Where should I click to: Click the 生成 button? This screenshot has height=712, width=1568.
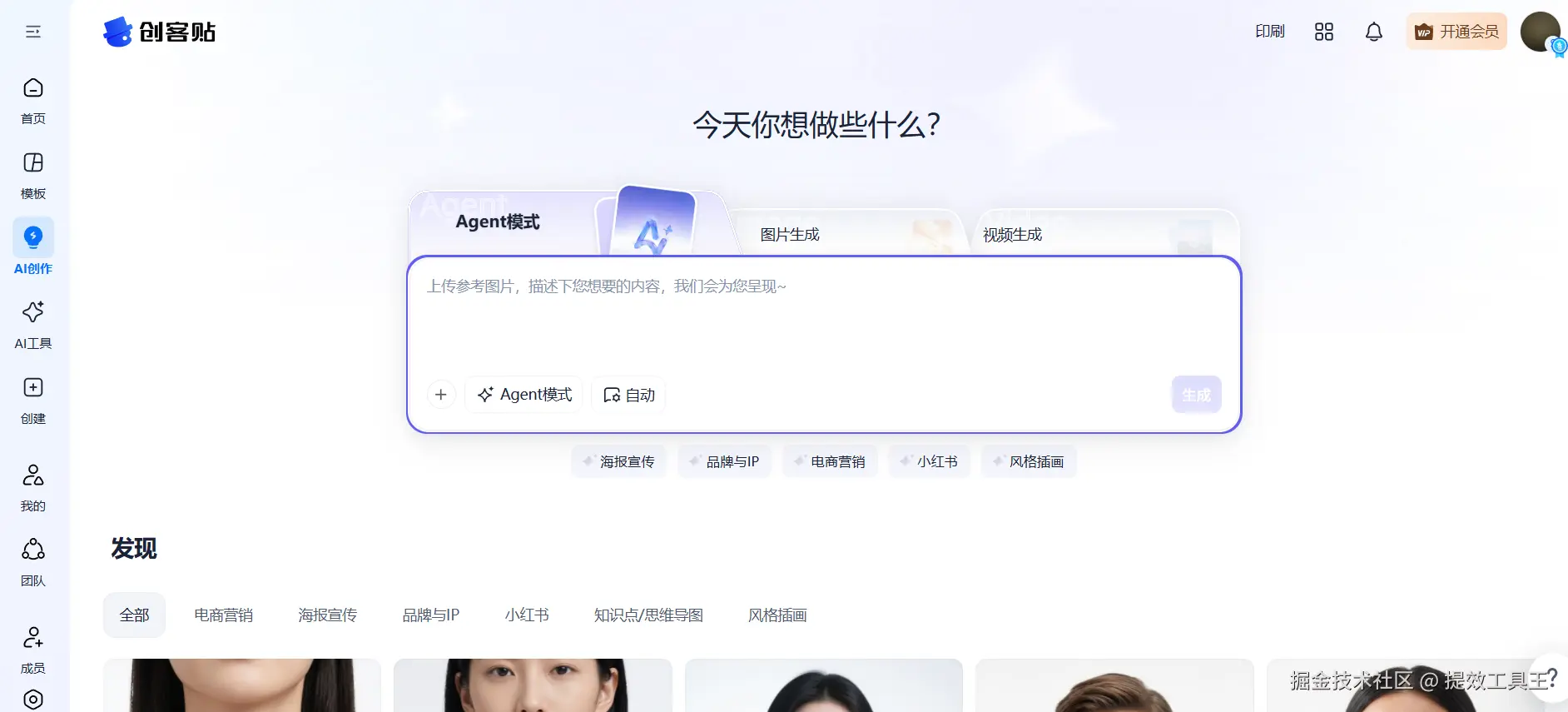(1196, 395)
